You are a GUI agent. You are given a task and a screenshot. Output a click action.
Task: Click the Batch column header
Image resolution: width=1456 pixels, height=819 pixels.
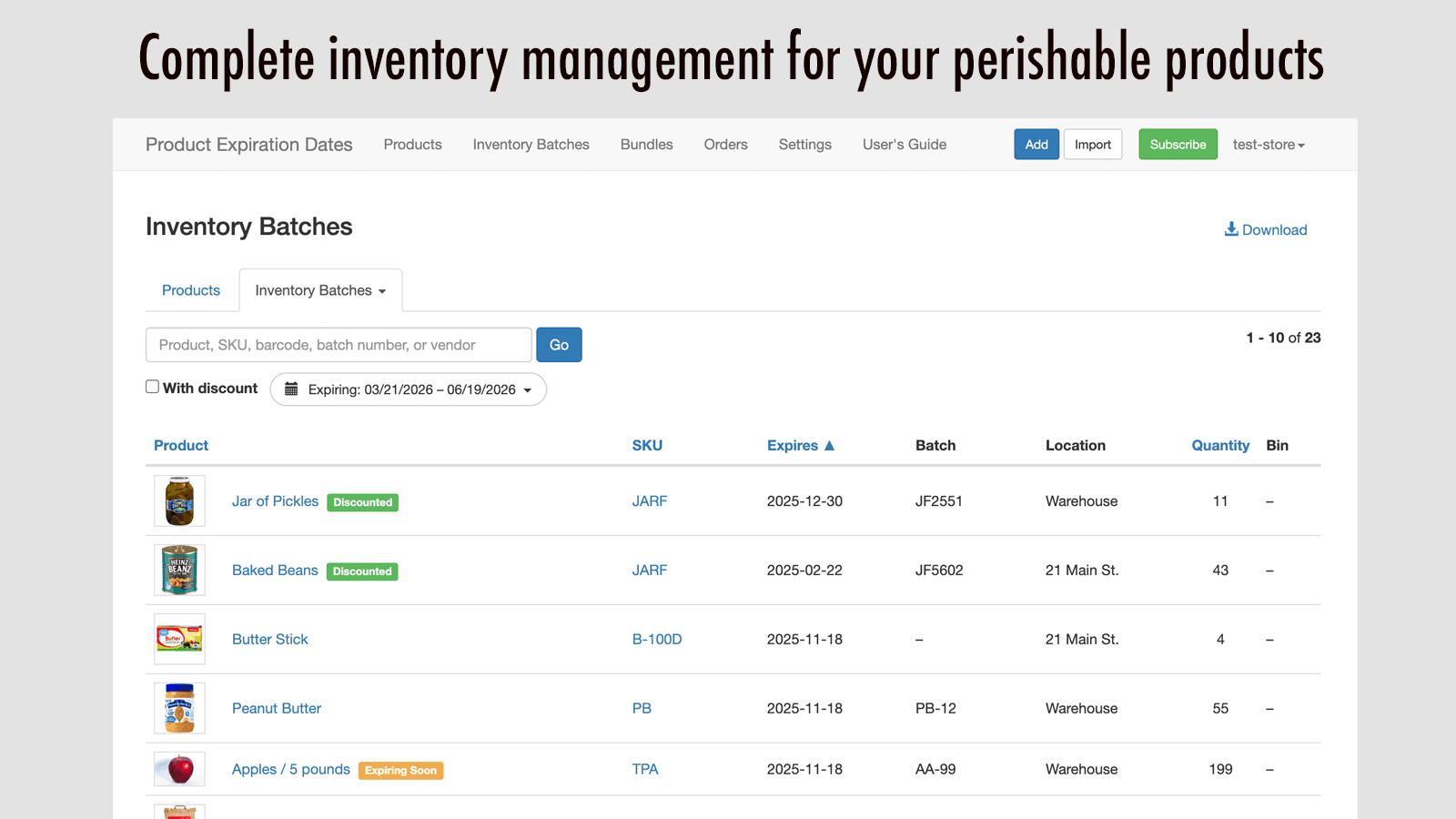pyautogui.click(x=935, y=445)
